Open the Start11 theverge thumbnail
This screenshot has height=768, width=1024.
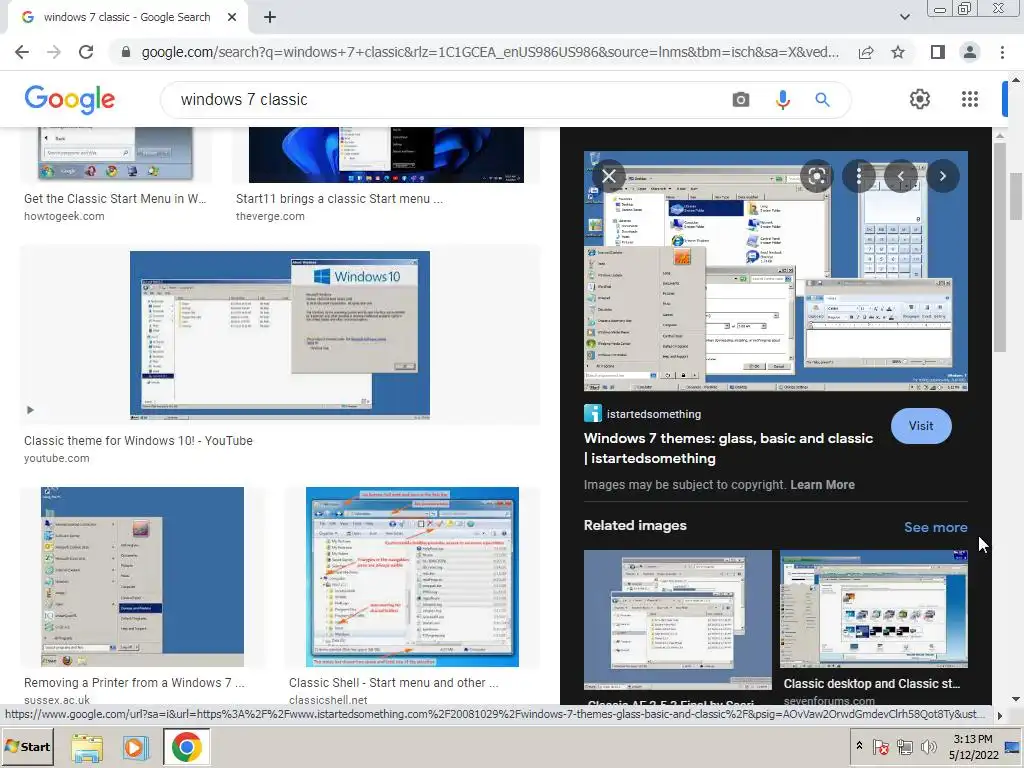click(x=386, y=155)
